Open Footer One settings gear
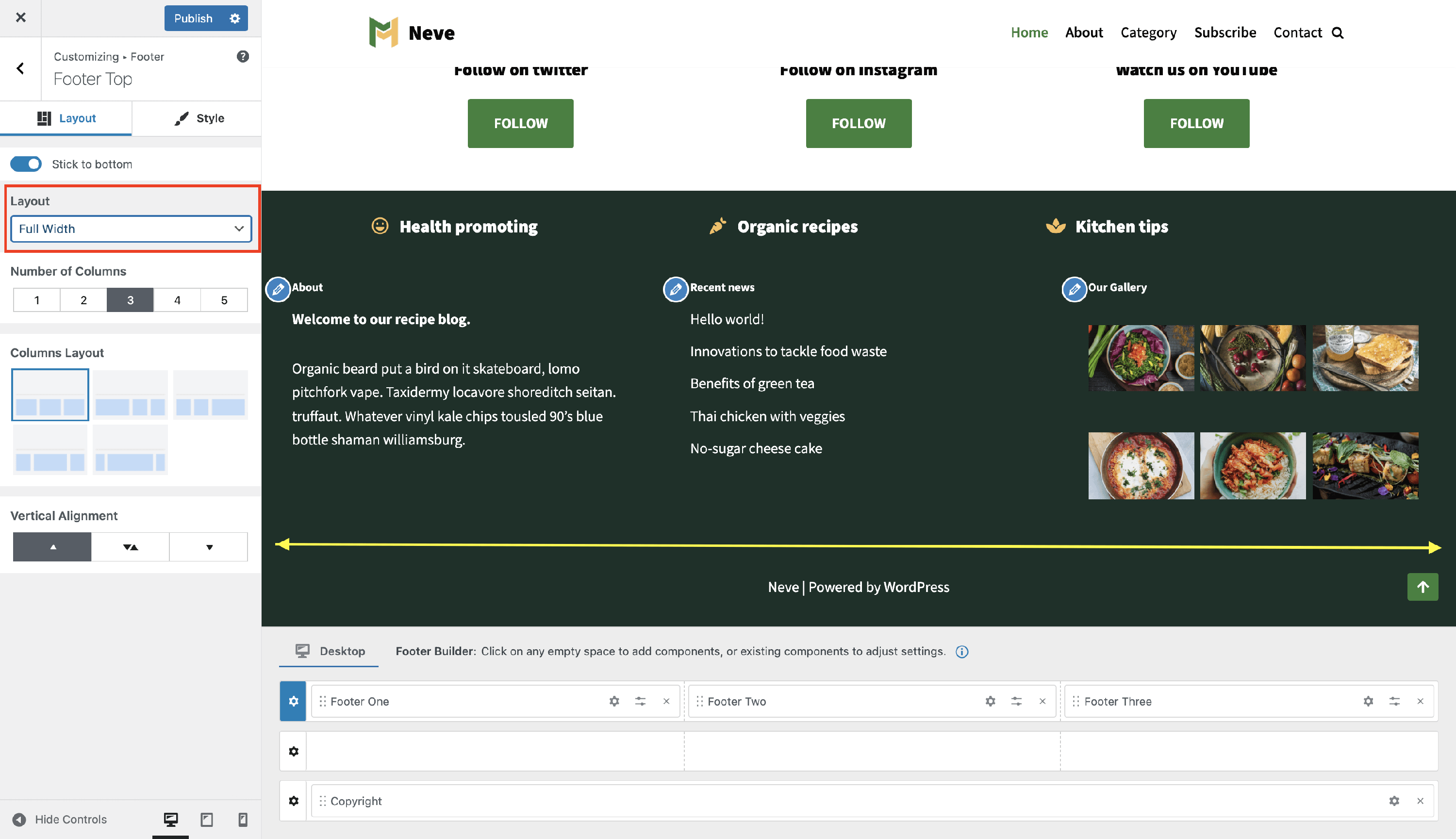Viewport: 1456px width, 839px height. coord(614,701)
